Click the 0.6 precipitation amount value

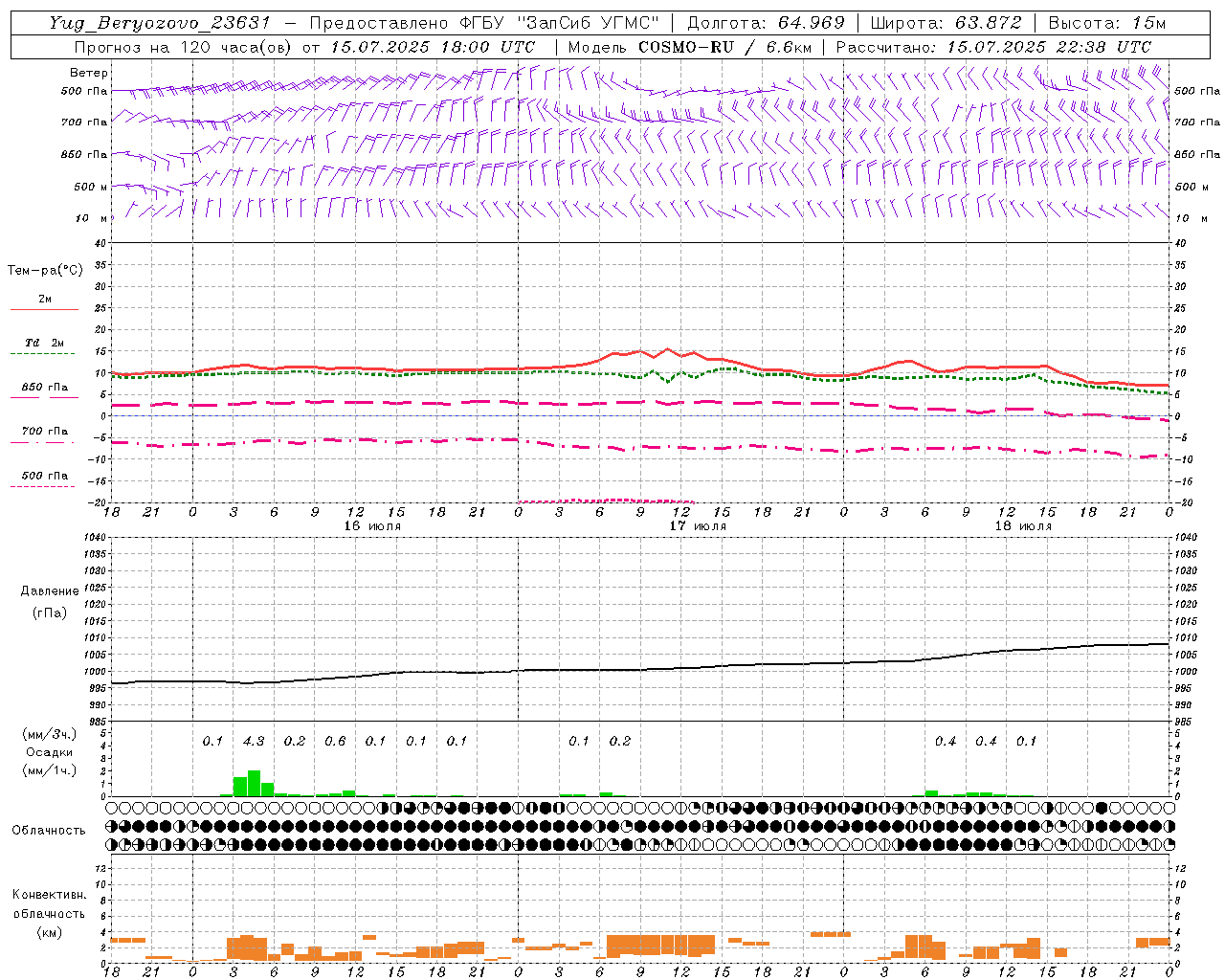pos(335,742)
